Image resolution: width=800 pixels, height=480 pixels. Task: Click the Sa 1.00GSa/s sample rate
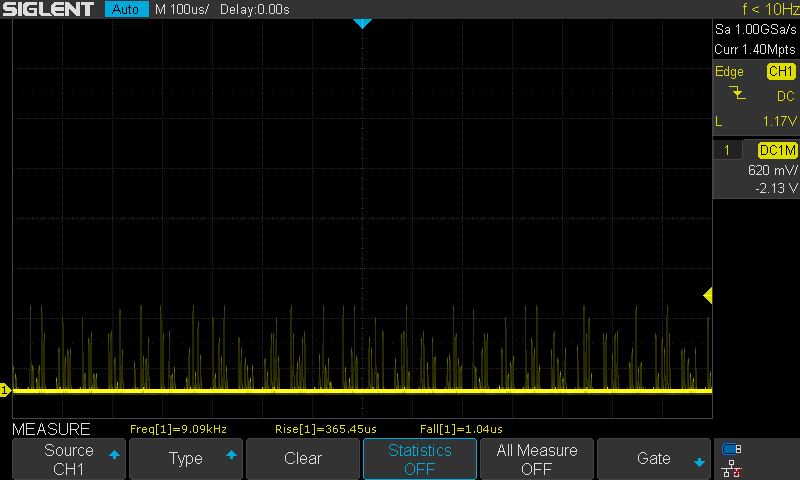[755, 30]
